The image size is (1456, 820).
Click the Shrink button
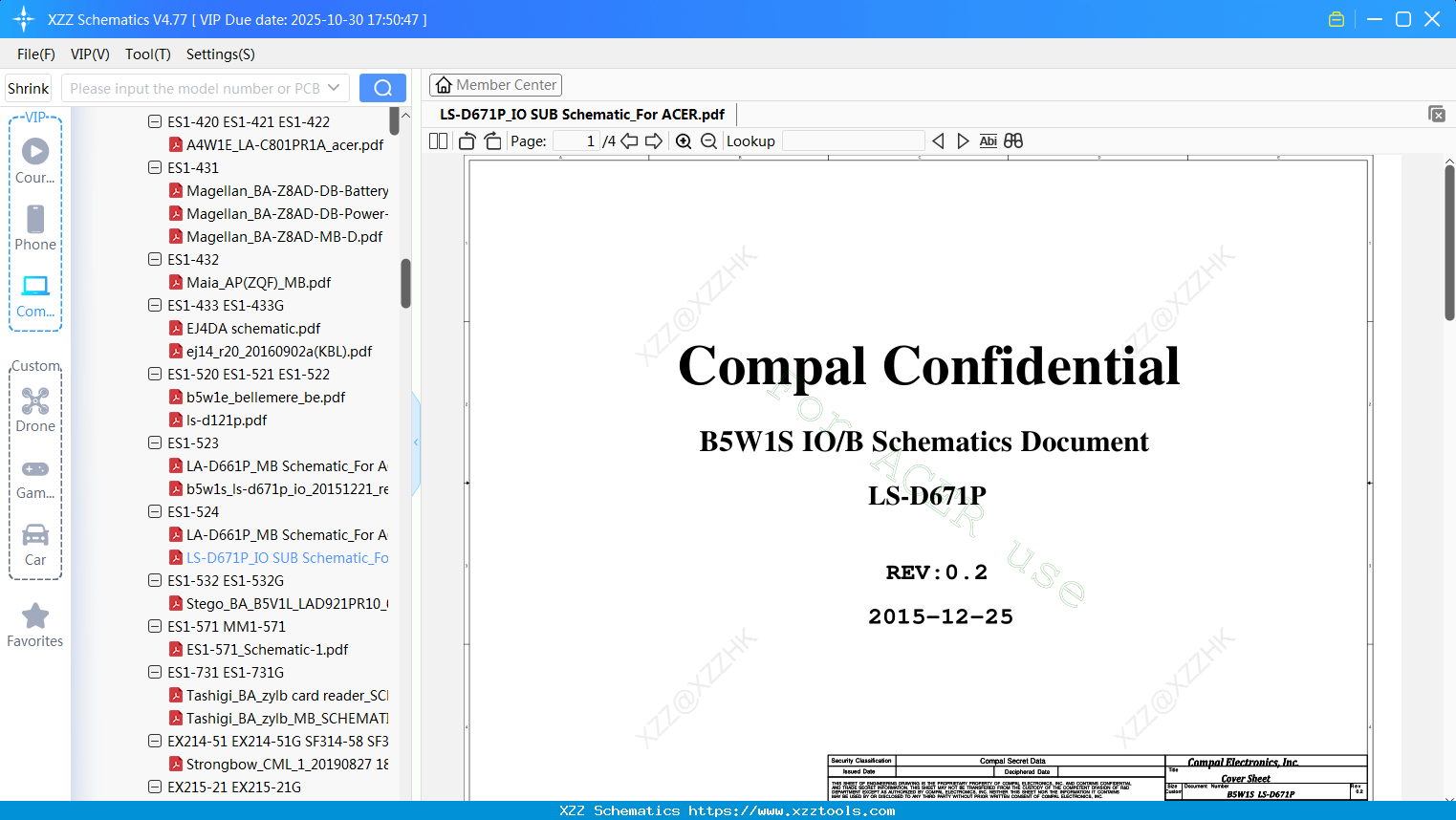(28, 88)
